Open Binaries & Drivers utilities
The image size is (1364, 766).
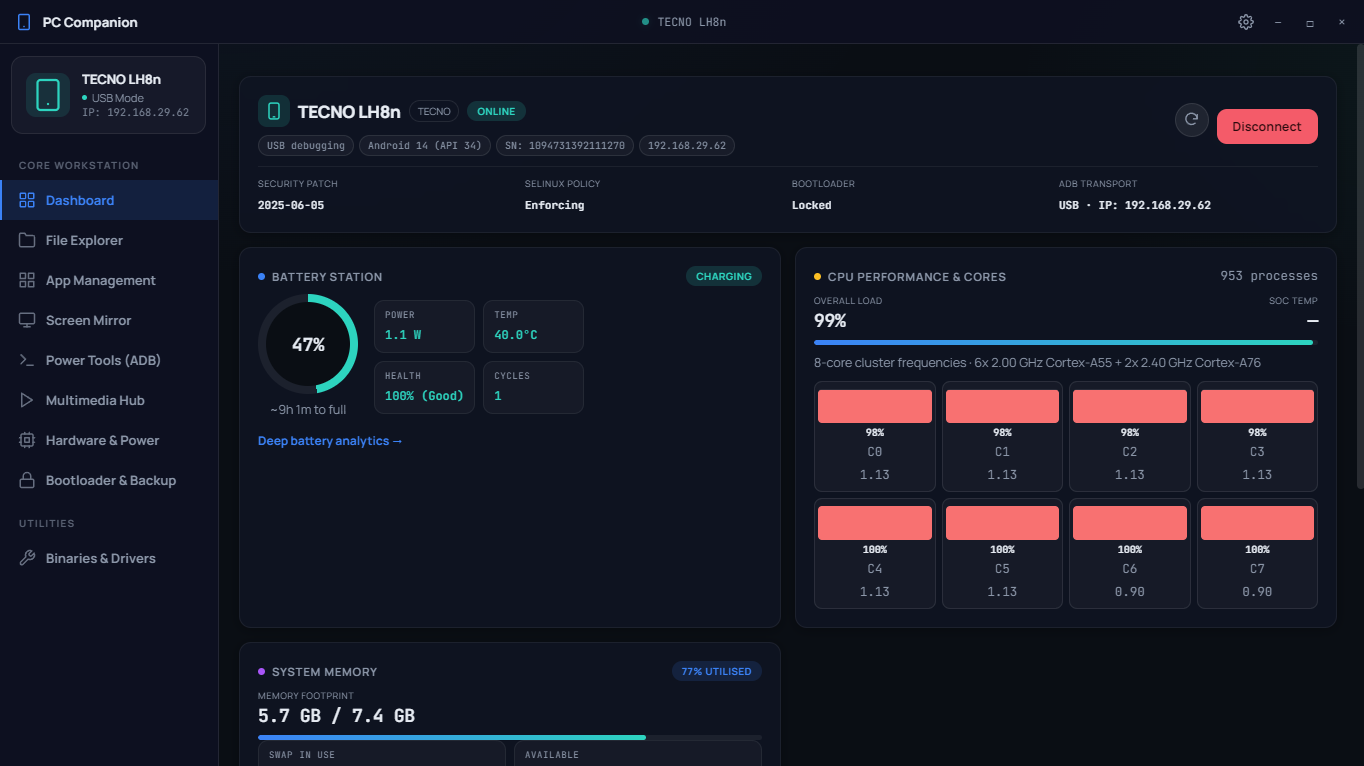pyautogui.click(x=109, y=558)
